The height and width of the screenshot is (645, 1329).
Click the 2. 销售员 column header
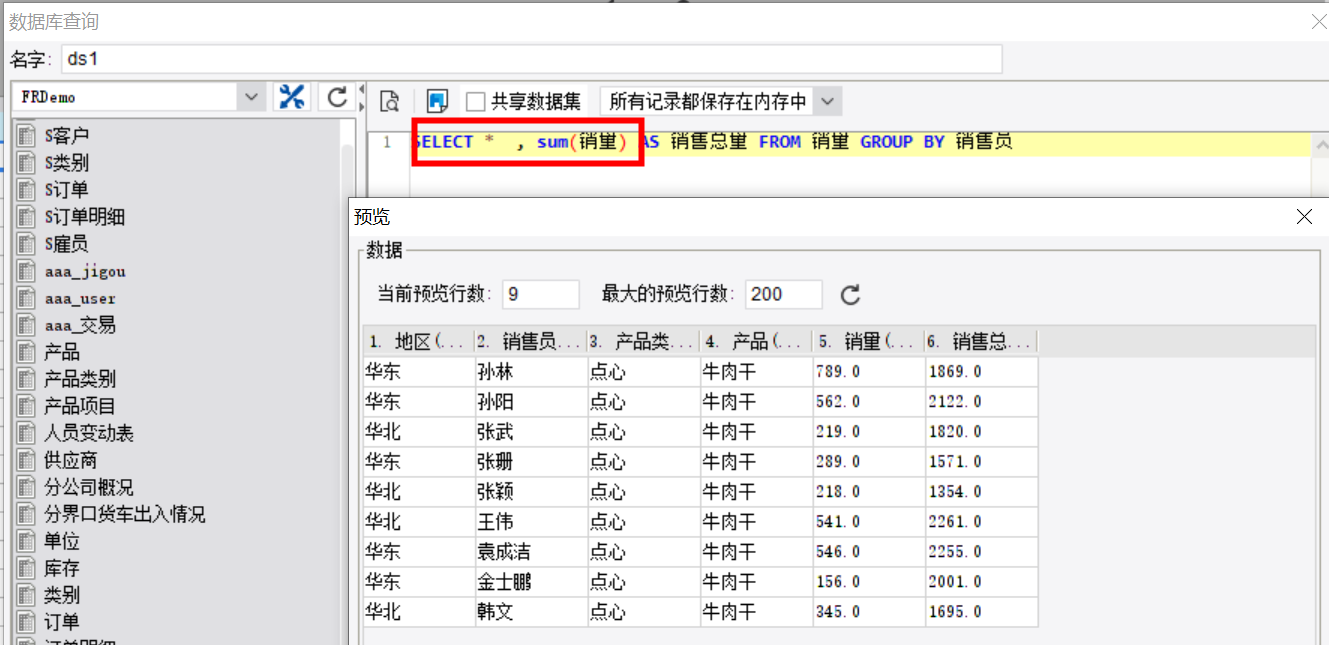click(x=531, y=342)
